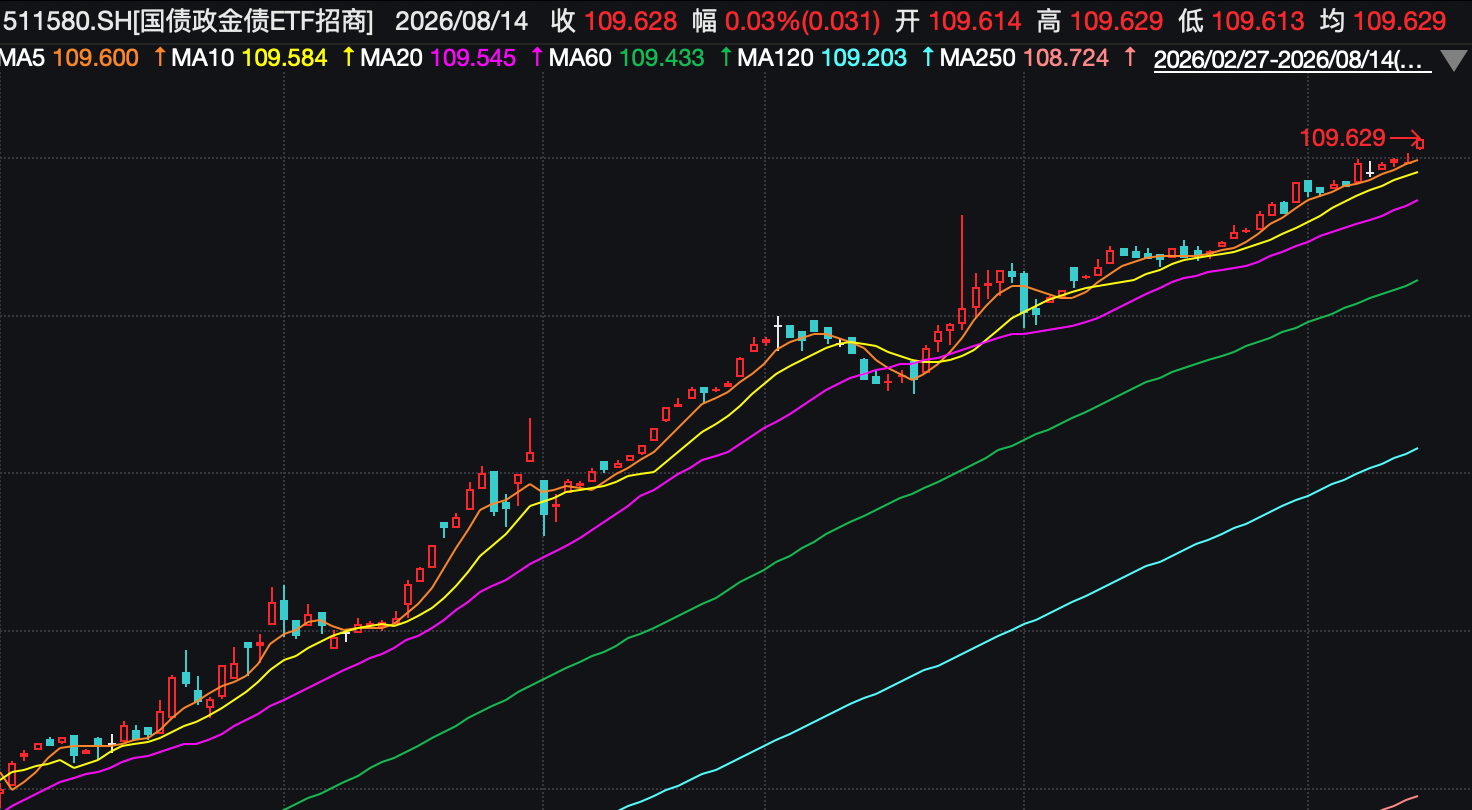
Task: Select the MA120 109.203 legend
Action: (822, 58)
